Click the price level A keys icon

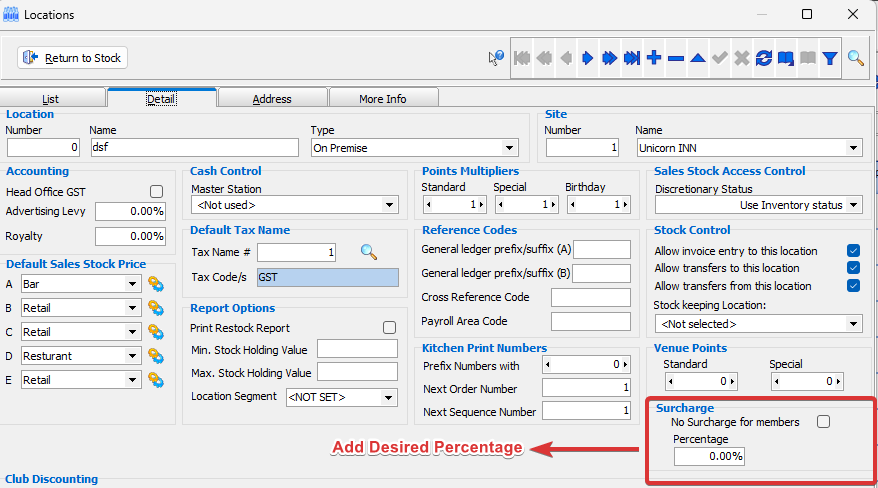pos(156,284)
